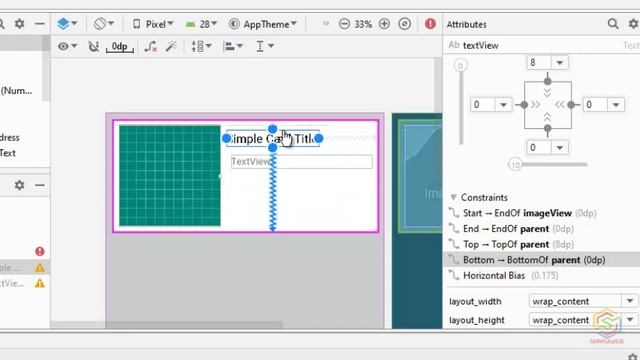Minimize the palette panel with hide icon
Viewport: 640px width, 360px height.
click(40, 24)
